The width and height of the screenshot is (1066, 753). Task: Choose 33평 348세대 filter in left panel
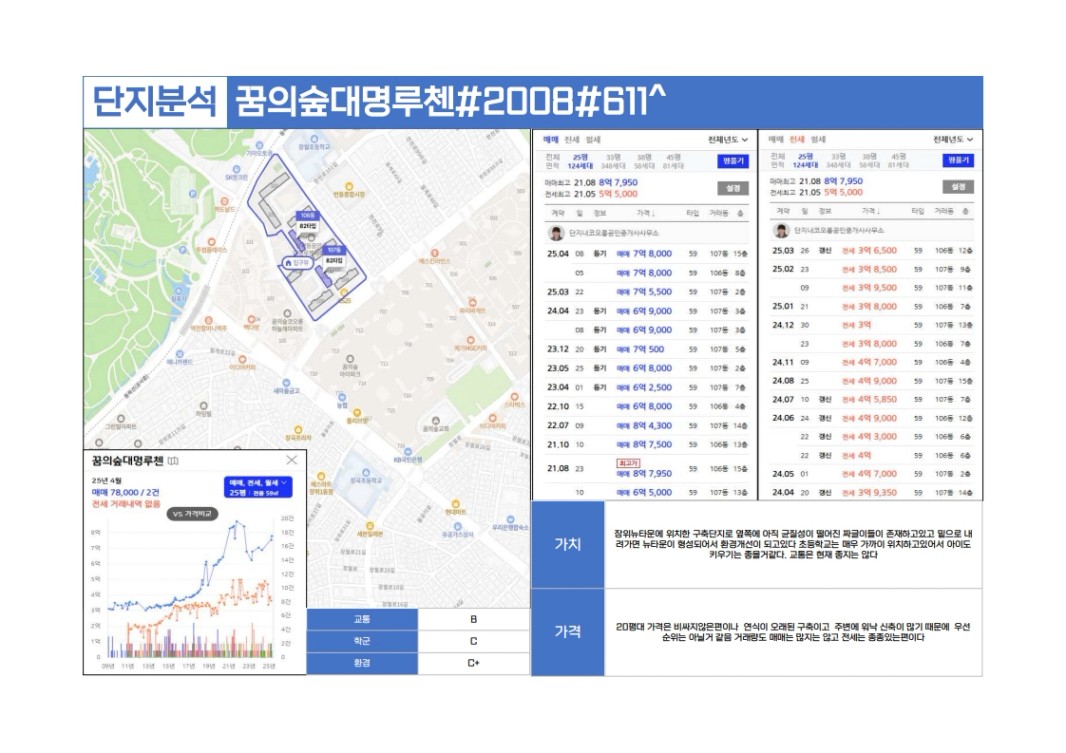[613, 161]
